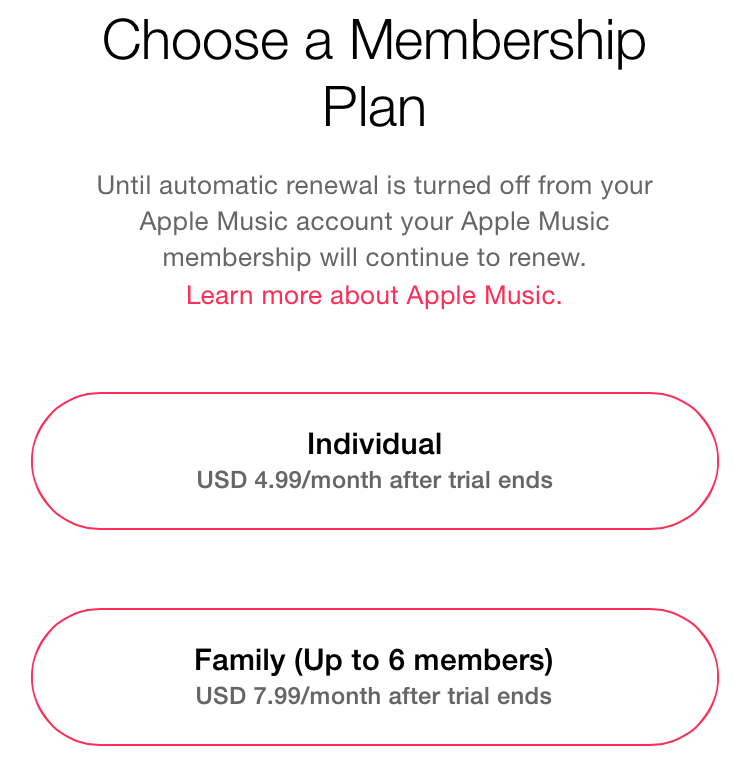Click the membership will continue to renew line

(374, 257)
